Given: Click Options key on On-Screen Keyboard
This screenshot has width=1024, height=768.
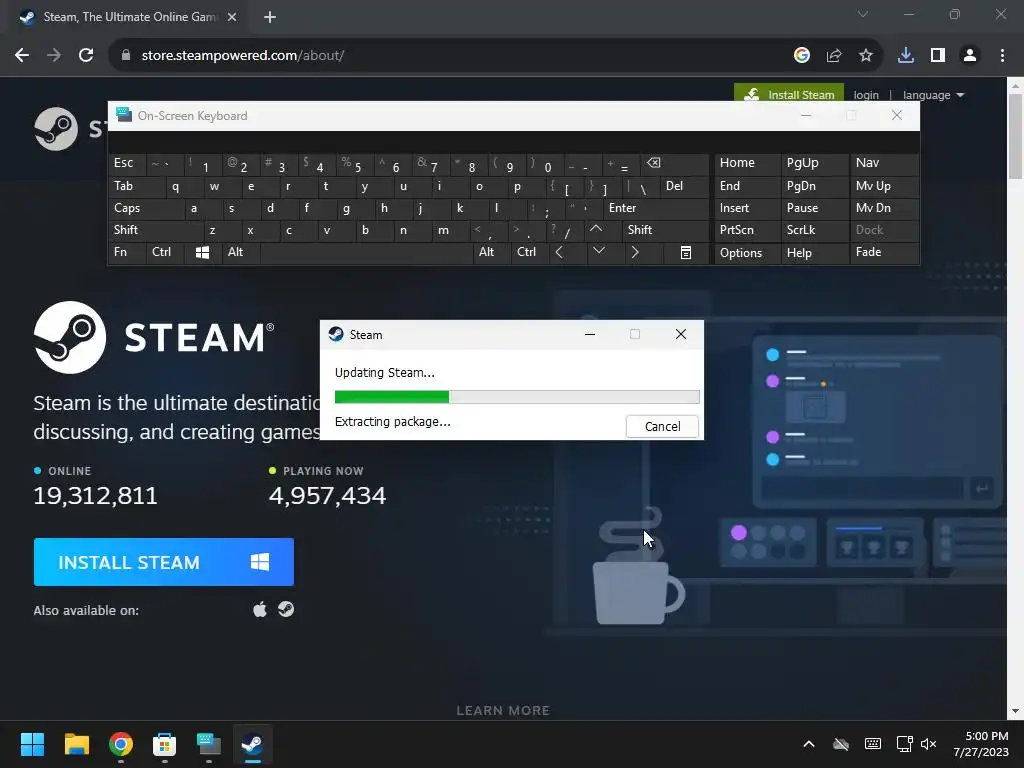Looking at the screenshot, I should click(x=748, y=253).
